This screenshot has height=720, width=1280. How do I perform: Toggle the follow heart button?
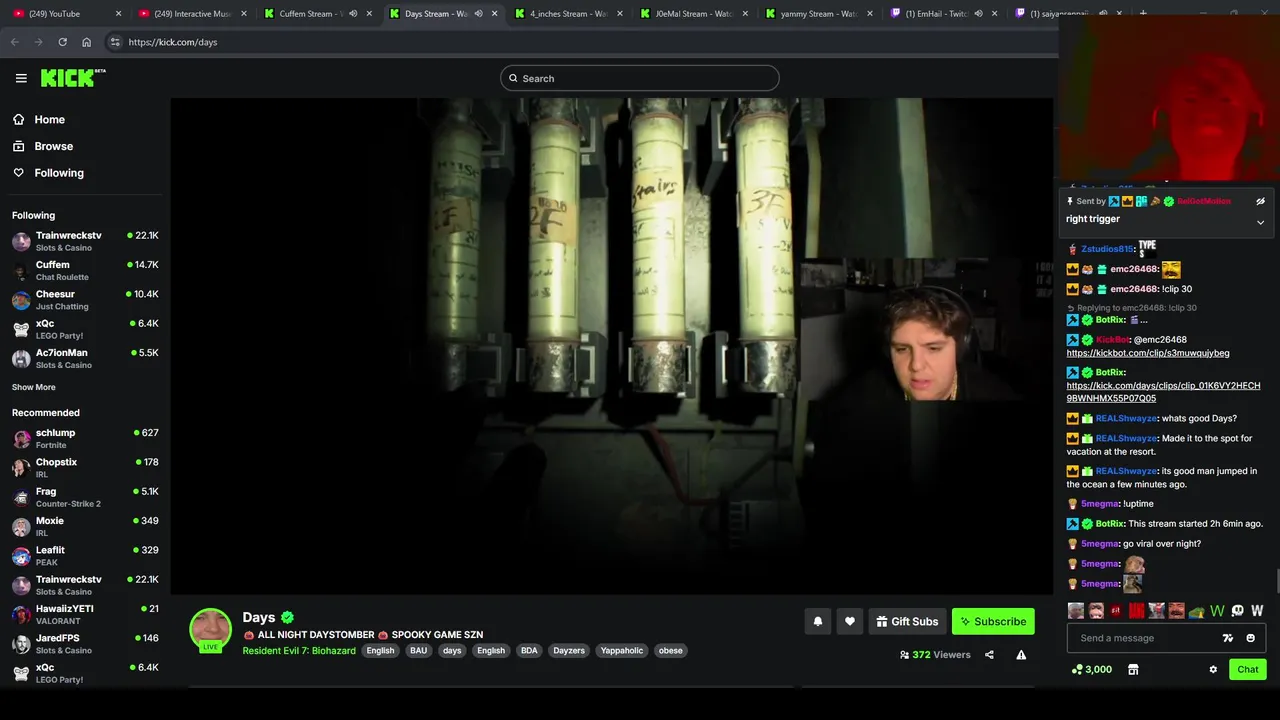click(x=850, y=621)
